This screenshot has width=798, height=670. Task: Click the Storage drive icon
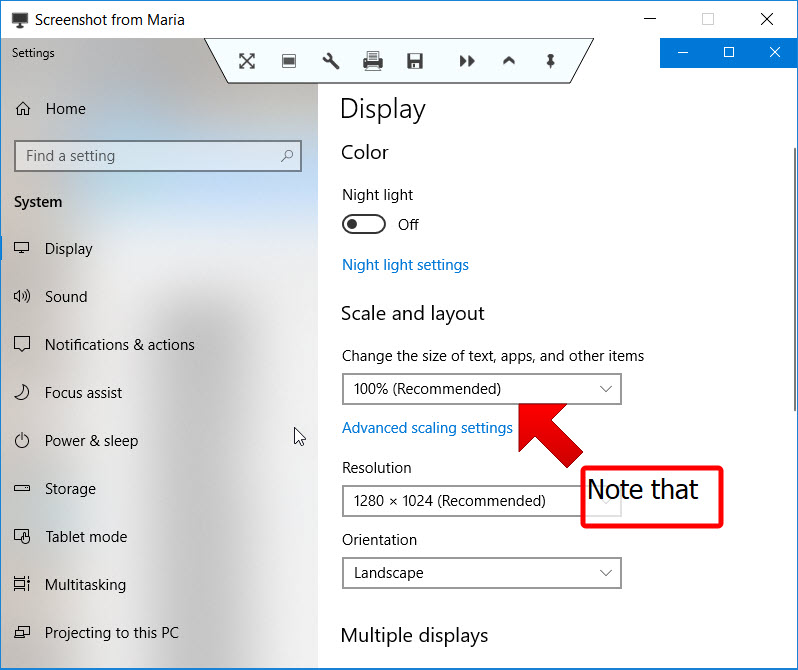pos(22,488)
